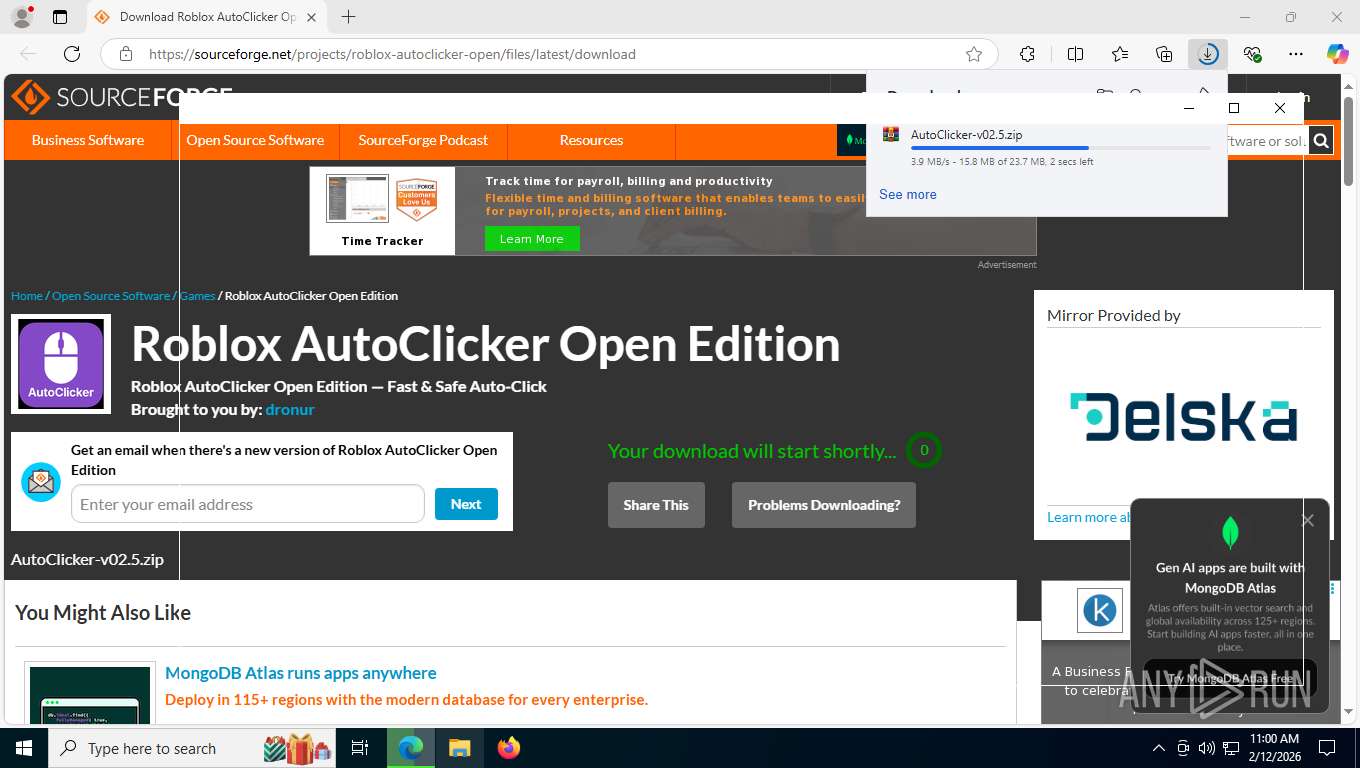Click the address bar URL field
This screenshot has height=768, width=1360.
click(550, 54)
